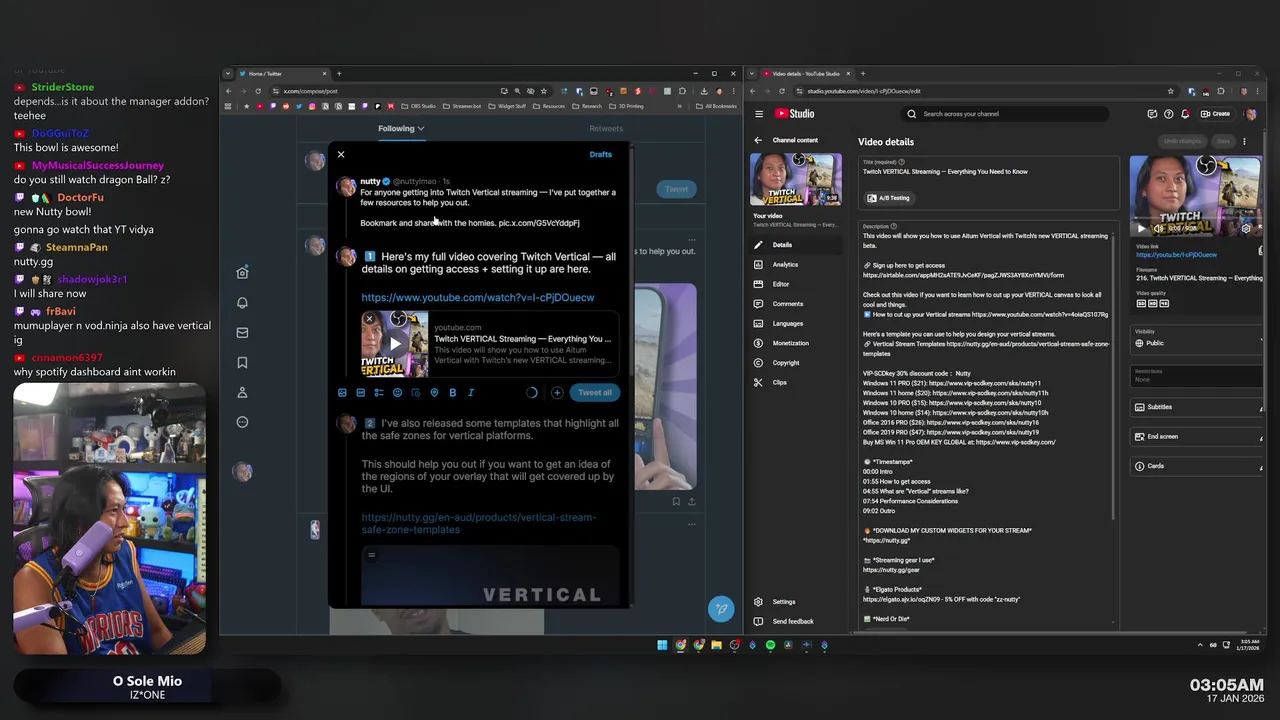The width and height of the screenshot is (1280, 720).
Task: Go back to Channel content
Action: [787, 140]
